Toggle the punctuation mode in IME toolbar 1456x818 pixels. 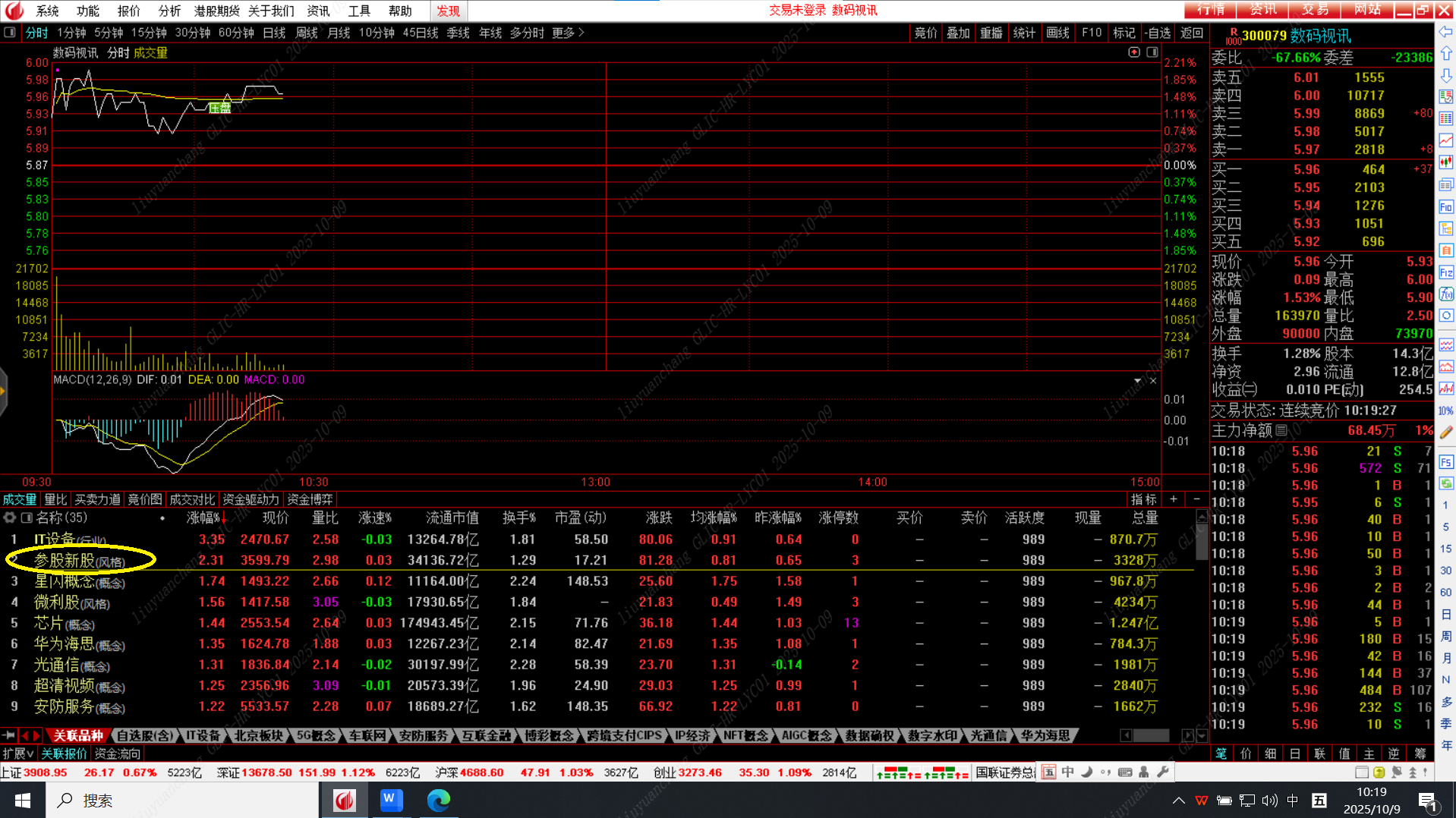coord(1106,772)
